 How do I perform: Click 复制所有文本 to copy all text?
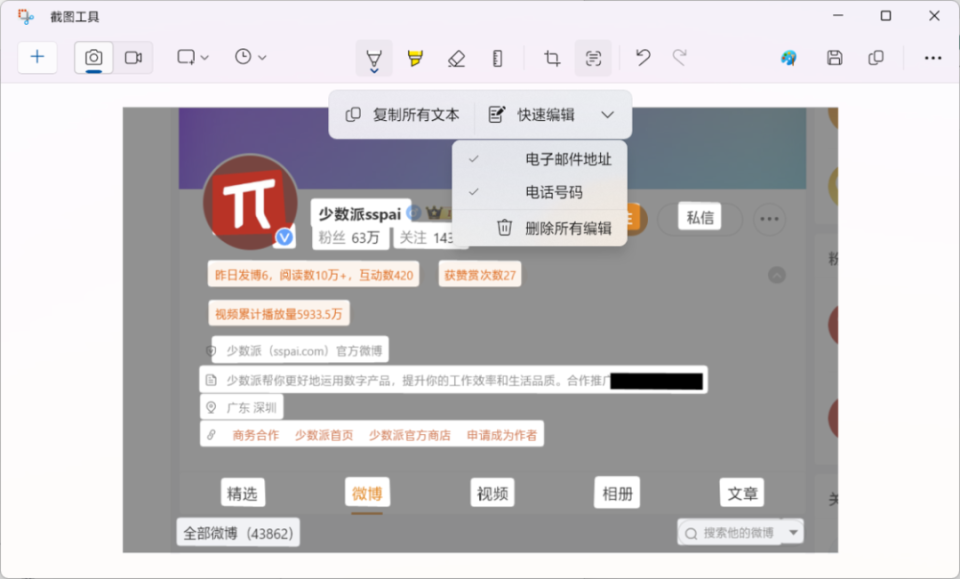tap(403, 114)
